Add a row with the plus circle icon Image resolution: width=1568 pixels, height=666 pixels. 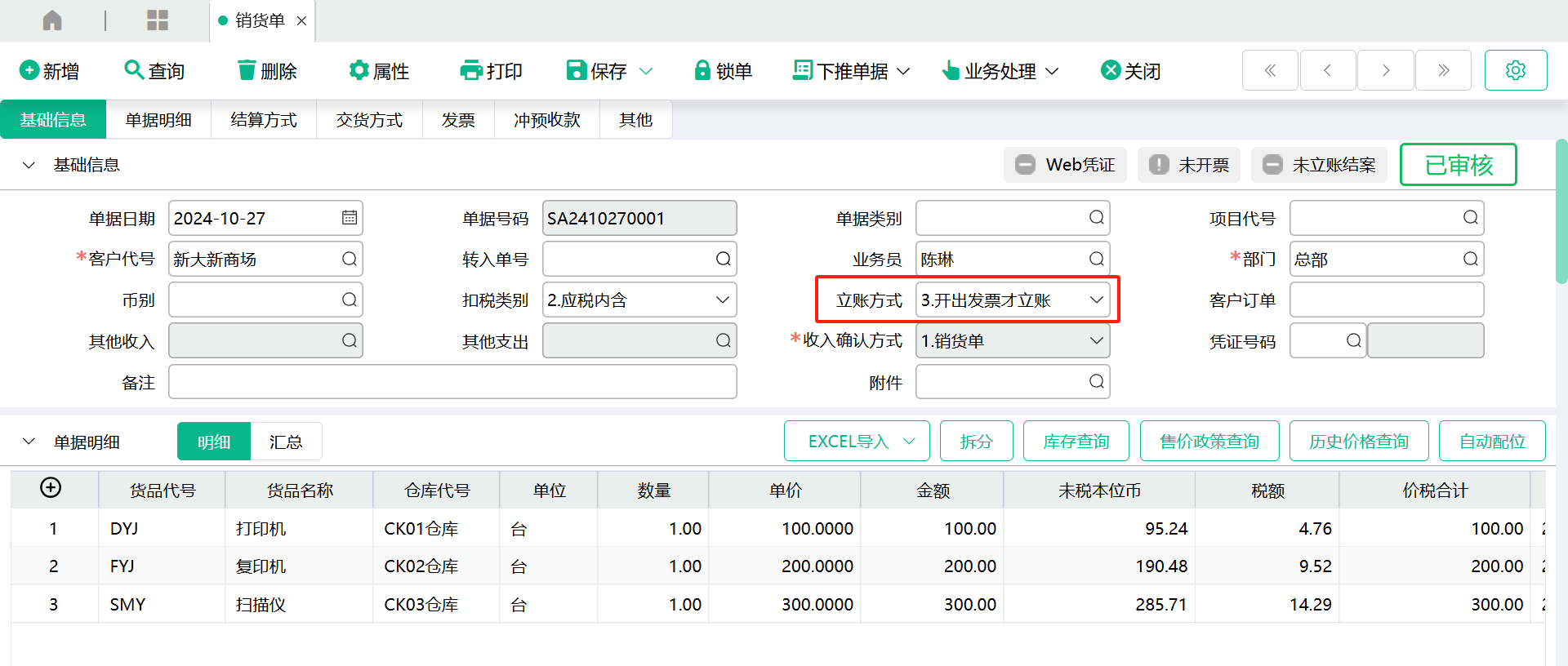tap(51, 488)
